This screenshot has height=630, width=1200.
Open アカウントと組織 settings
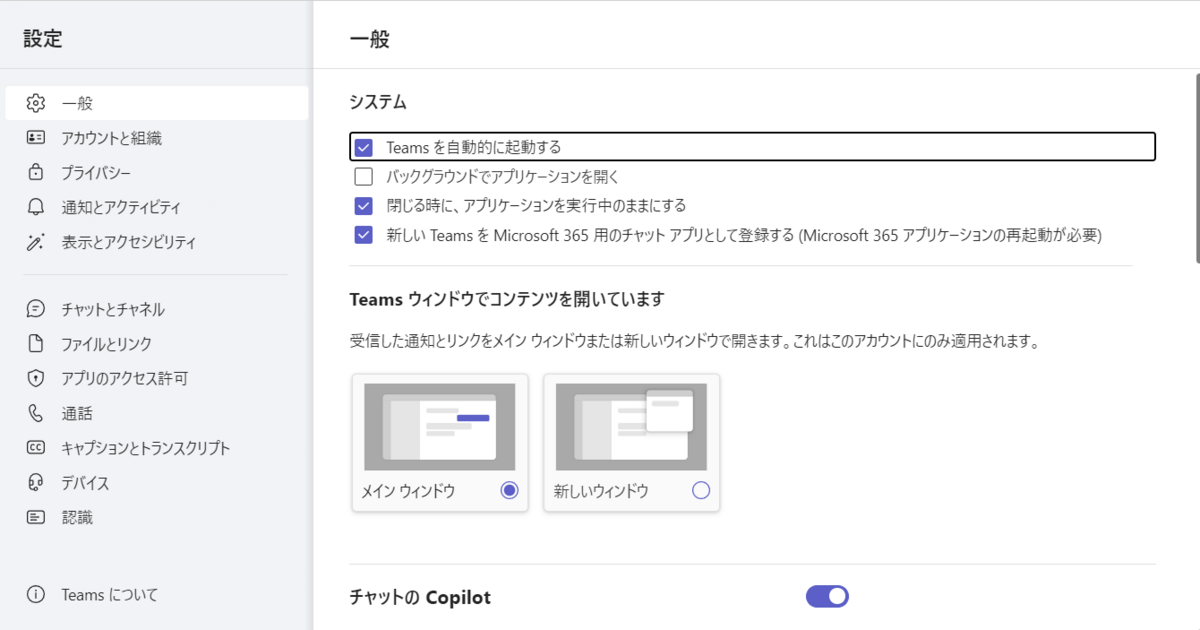tap(157, 138)
